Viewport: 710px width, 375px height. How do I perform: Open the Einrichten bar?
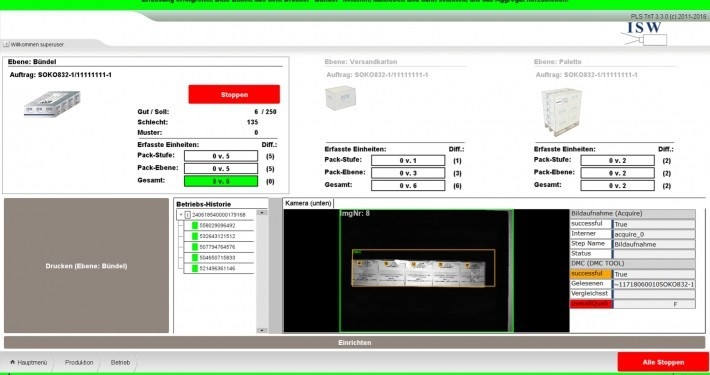tap(355, 342)
